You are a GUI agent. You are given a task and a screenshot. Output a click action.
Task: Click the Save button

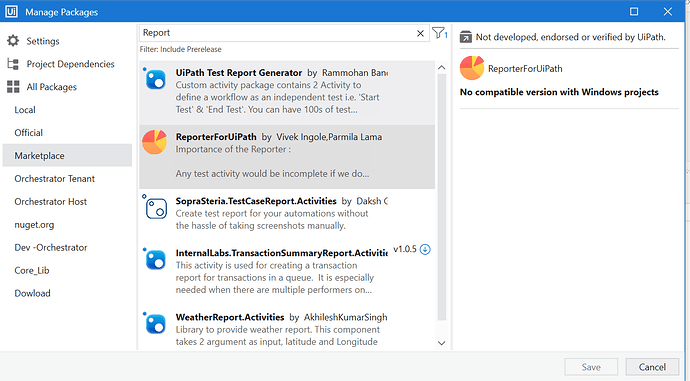coord(591,367)
